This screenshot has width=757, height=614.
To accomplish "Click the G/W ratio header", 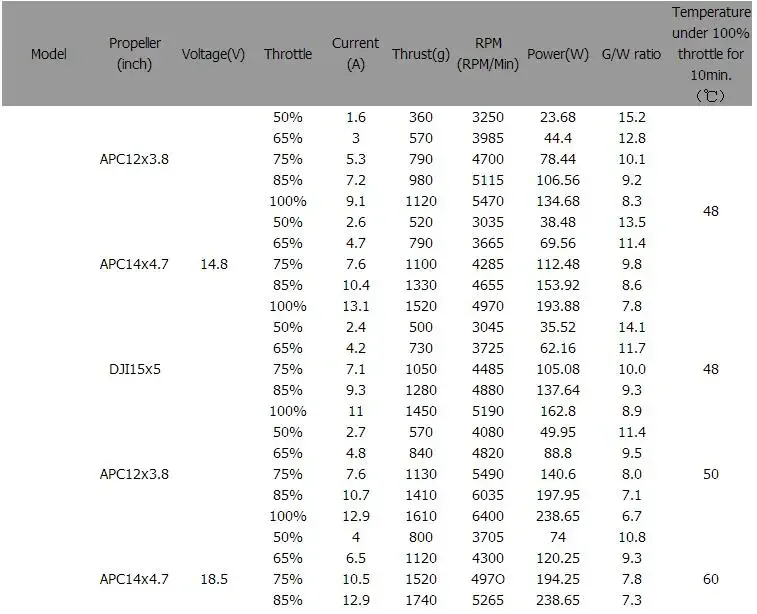I will pos(631,54).
